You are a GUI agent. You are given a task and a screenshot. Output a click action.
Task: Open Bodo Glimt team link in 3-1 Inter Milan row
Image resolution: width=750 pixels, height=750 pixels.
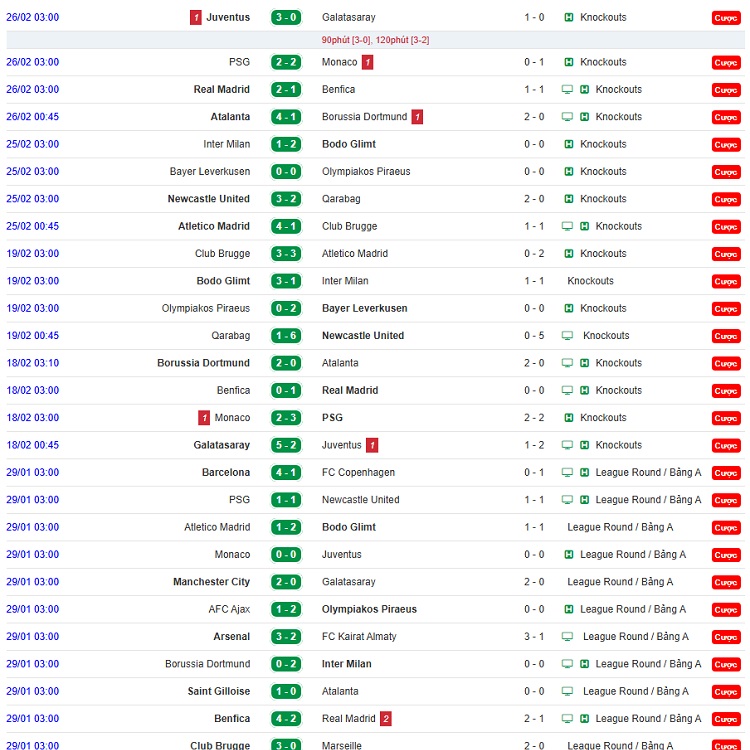(223, 281)
